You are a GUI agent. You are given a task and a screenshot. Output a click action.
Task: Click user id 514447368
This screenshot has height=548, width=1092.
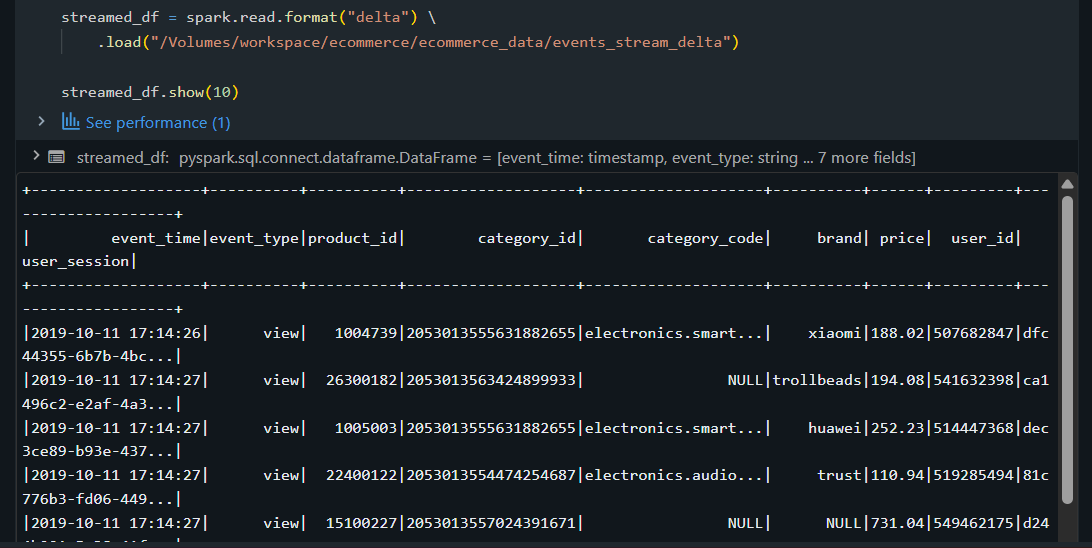(974, 428)
